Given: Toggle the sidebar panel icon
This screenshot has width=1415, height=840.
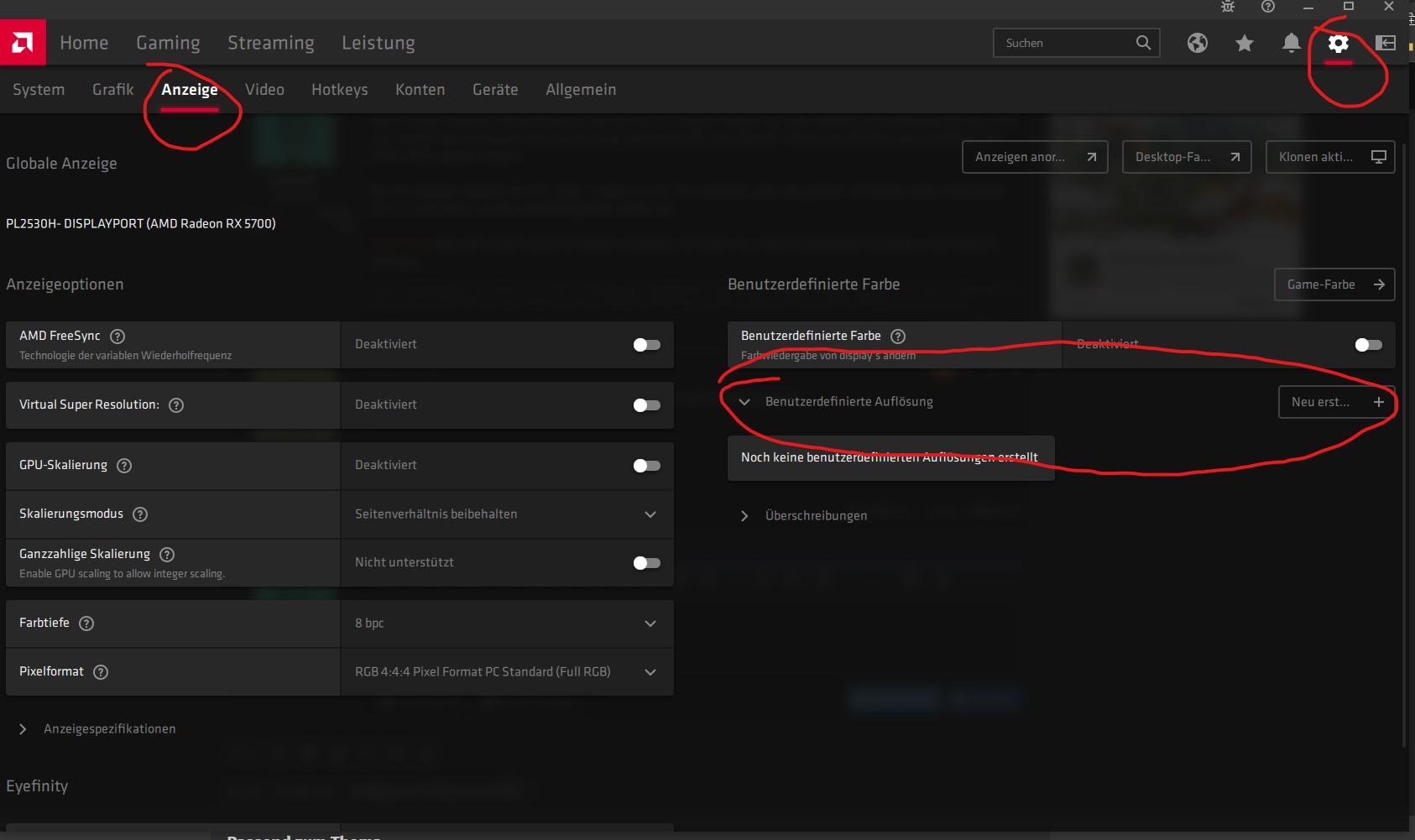Looking at the screenshot, I should tap(1386, 43).
